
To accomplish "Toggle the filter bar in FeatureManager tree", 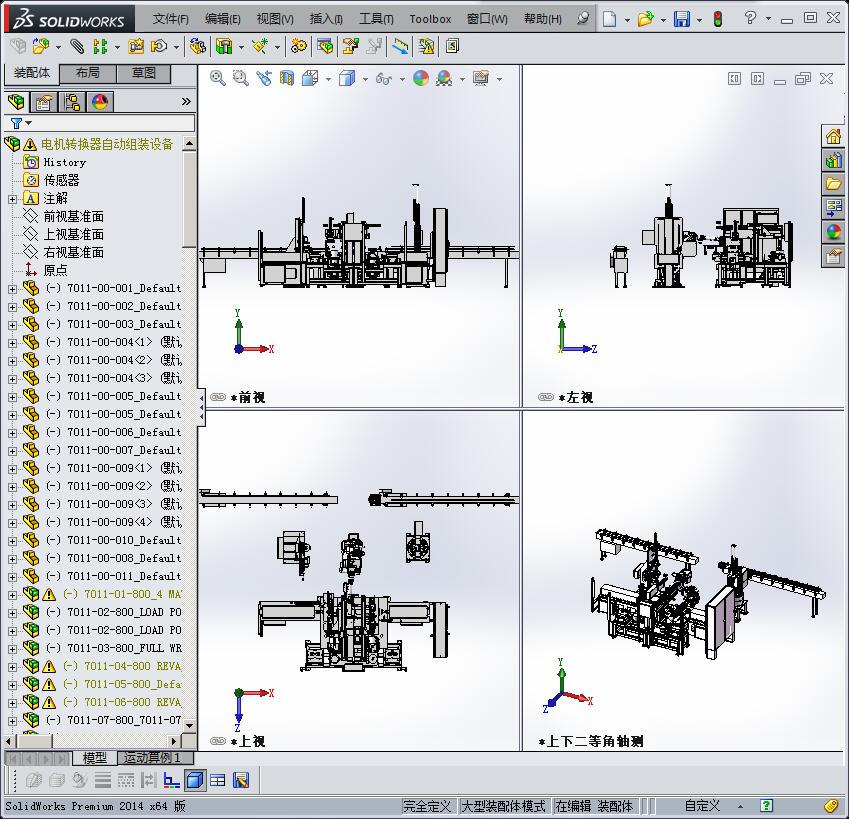I will [x=17, y=122].
